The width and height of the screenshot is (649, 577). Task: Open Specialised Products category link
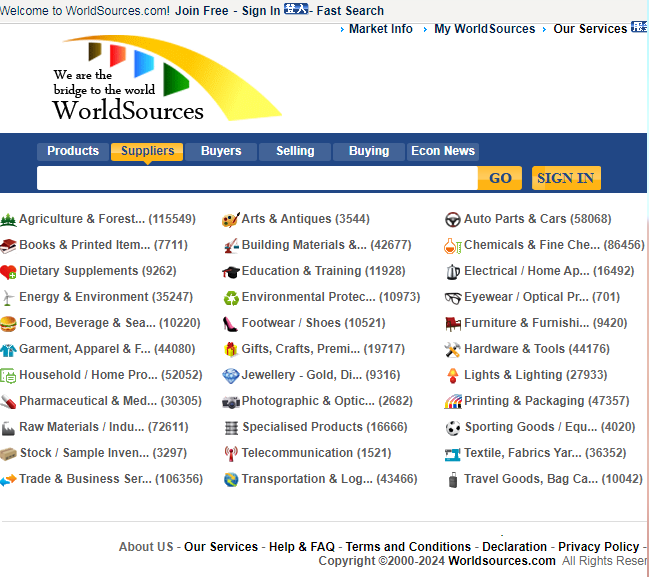coord(325,428)
